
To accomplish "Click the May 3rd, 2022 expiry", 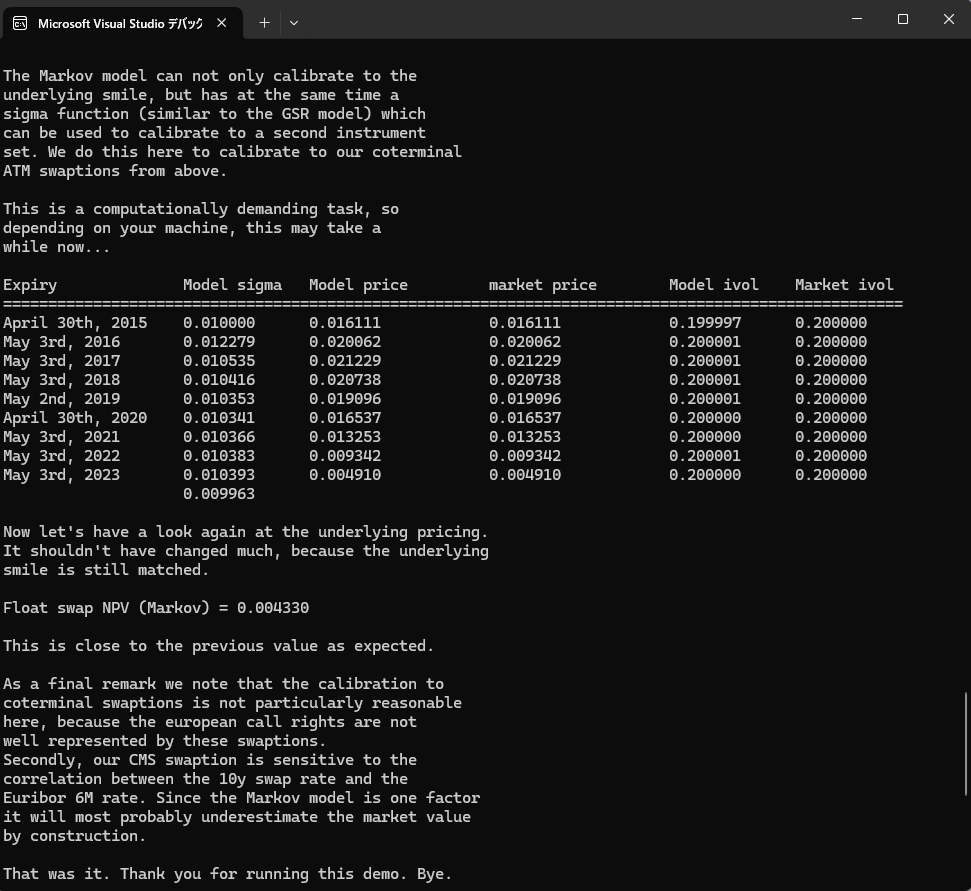I will (61, 456).
